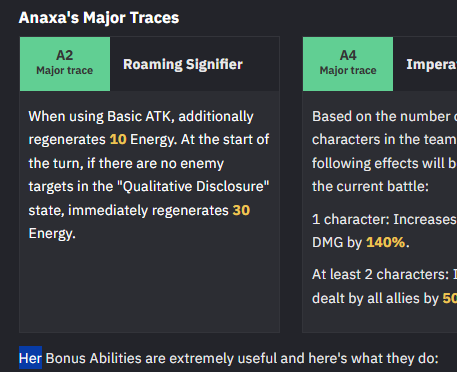
Task: Click the Based on the number text
Action: [381, 117]
